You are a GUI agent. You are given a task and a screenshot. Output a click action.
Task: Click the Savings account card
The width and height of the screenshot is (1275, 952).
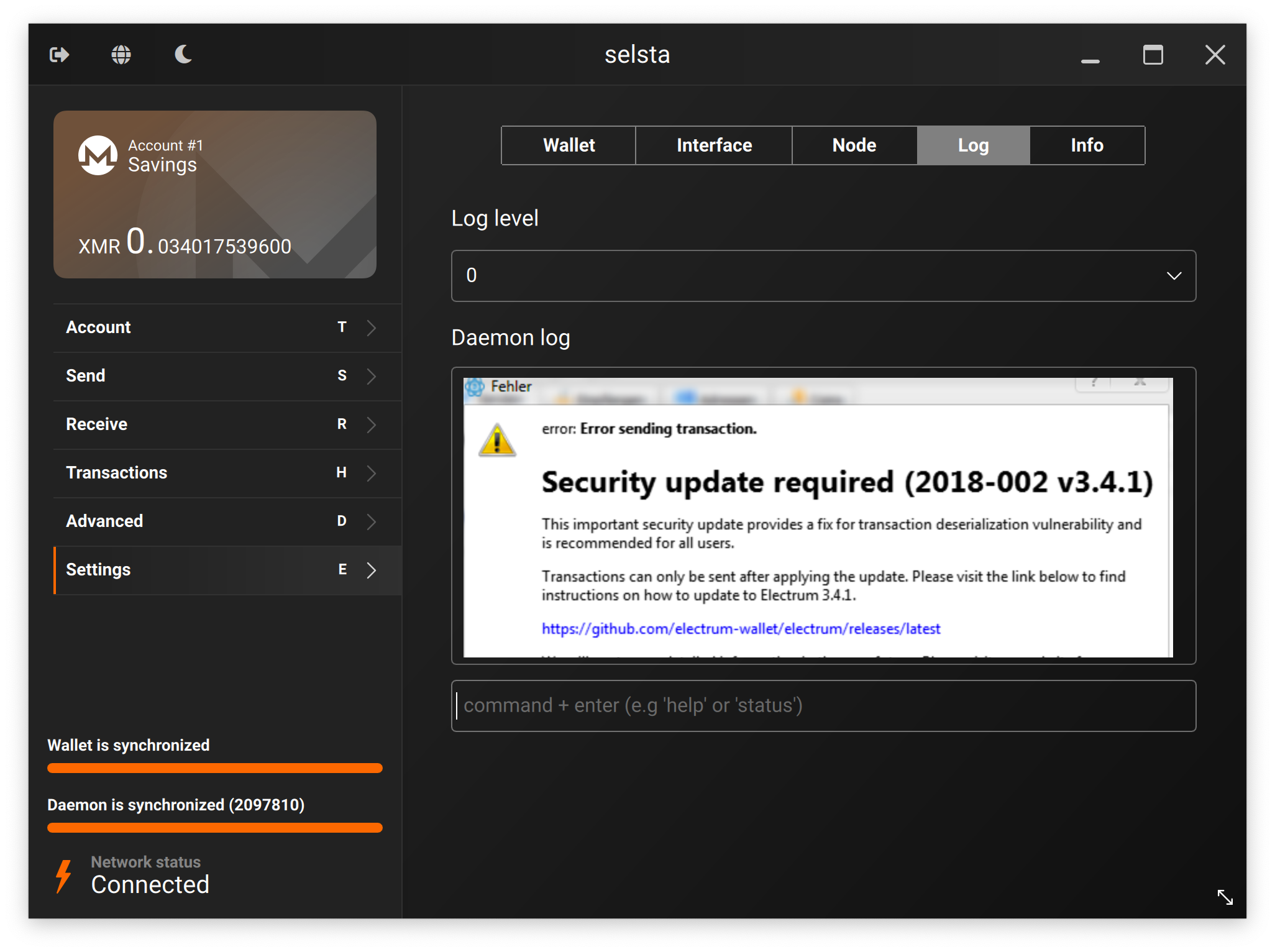[x=215, y=195]
